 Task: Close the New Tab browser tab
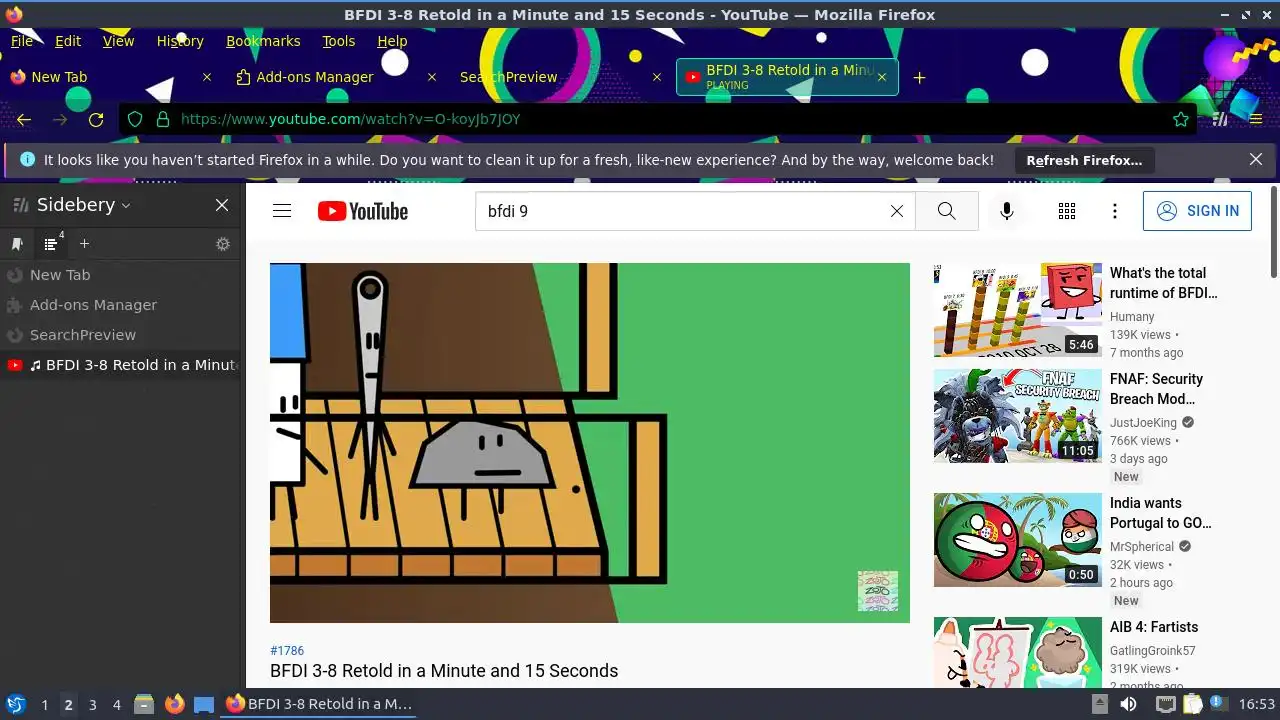[x=207, y=77]
